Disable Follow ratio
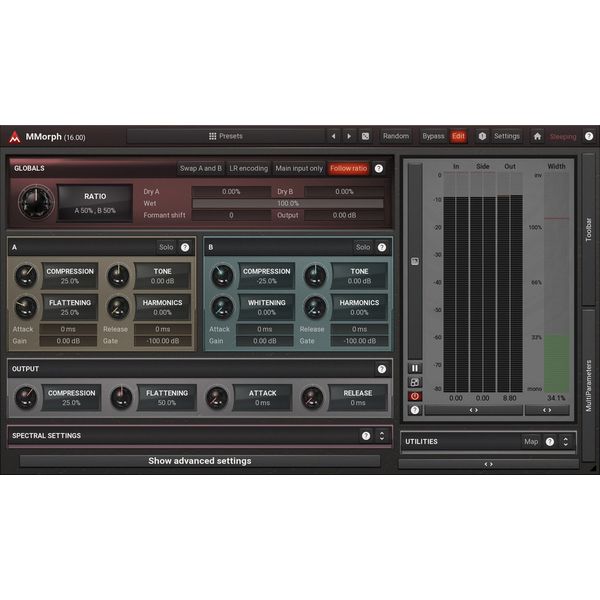600x600 pixels. pyautogui.click(x=348, y=168)
